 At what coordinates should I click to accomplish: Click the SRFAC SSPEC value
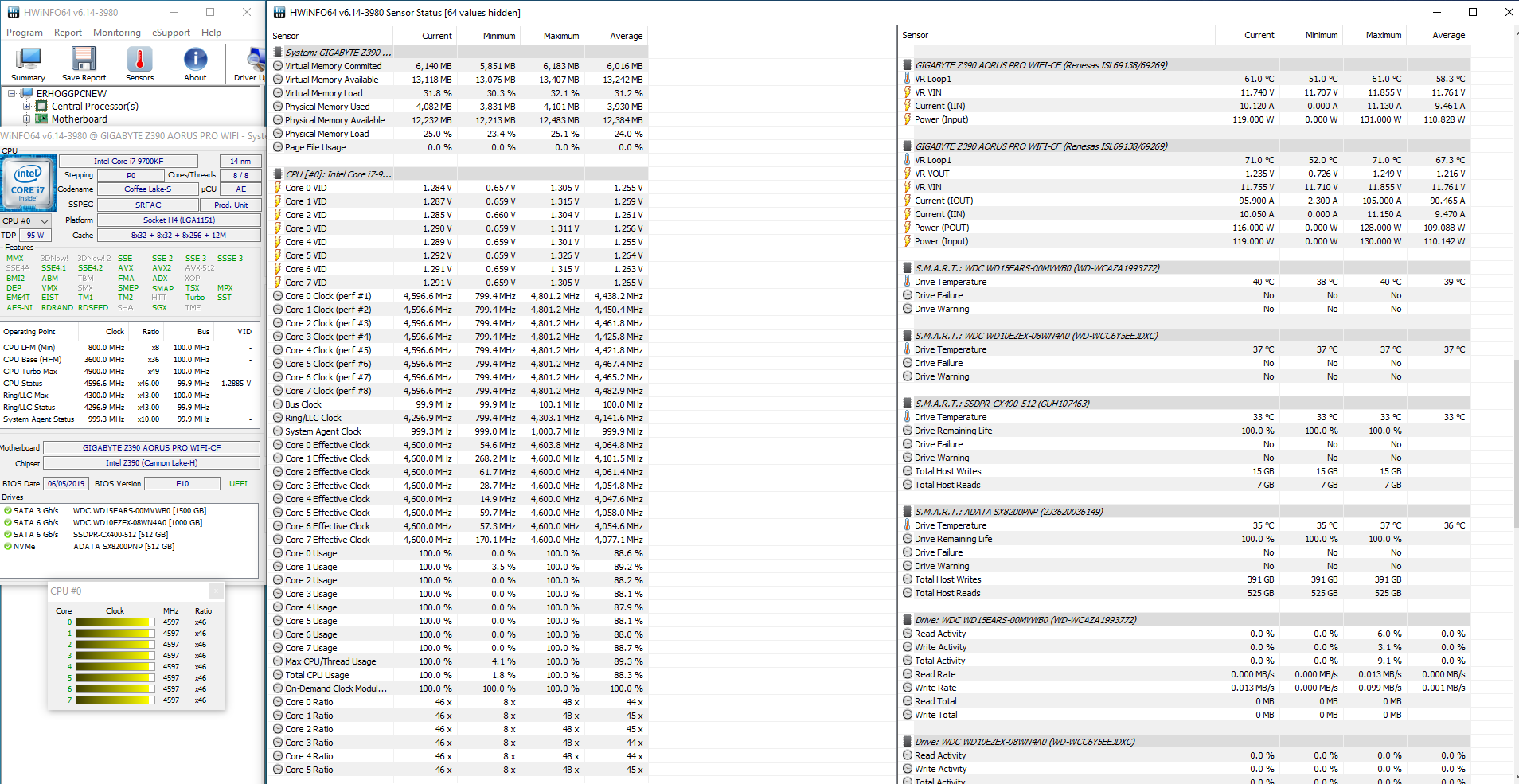point(148,205)
